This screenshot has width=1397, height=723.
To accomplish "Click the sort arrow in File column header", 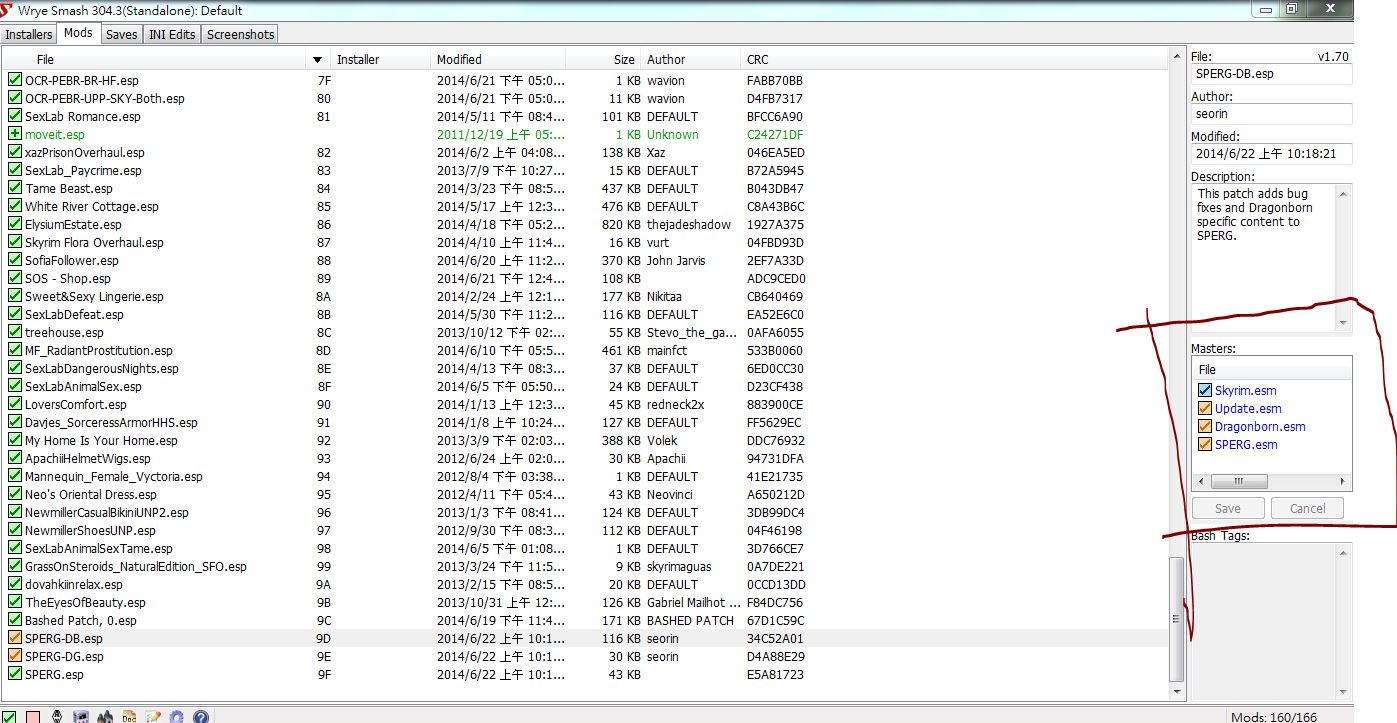I will coord(318,60).
